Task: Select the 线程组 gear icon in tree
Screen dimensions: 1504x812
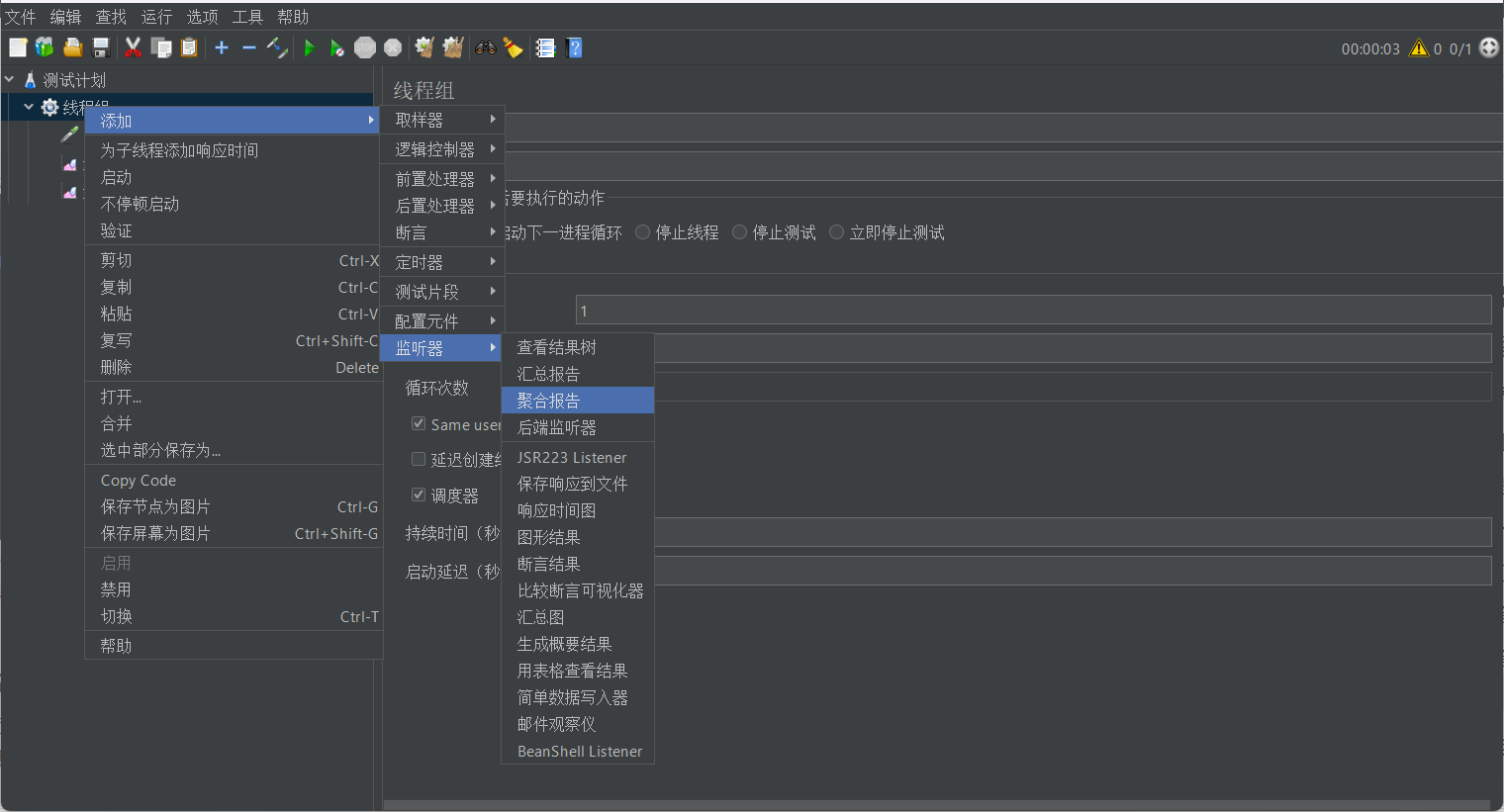Action: [x=49, y=107]
